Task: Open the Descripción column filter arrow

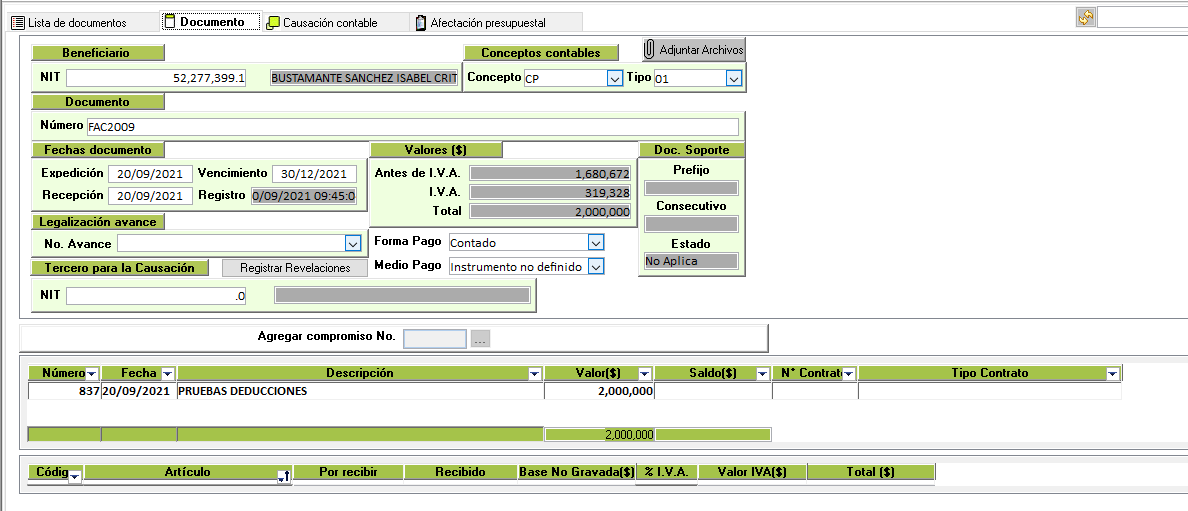Action: pyautogui.click(x=533, y=374)
